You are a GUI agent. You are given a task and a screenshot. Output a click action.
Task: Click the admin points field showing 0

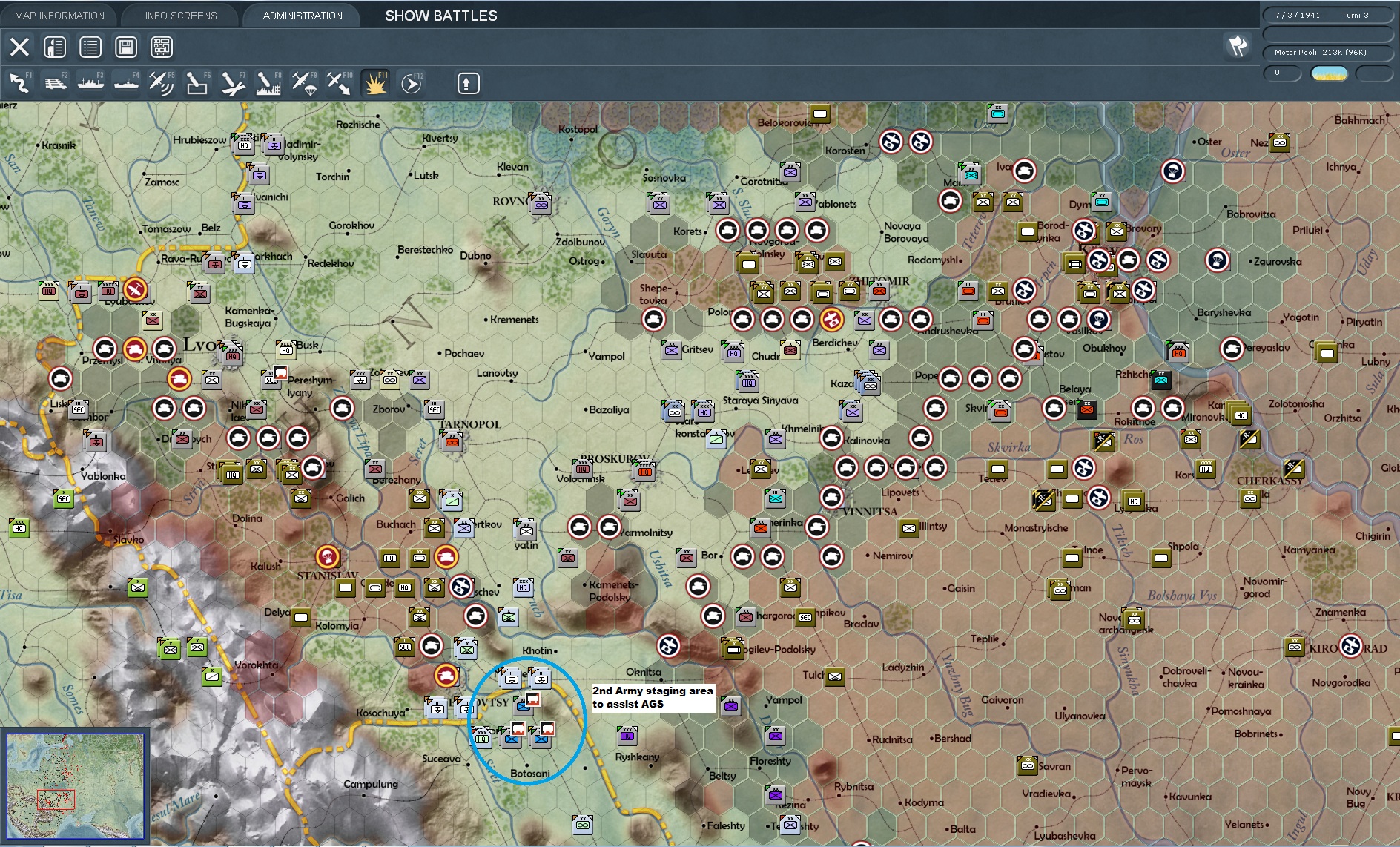(1282, 73)
